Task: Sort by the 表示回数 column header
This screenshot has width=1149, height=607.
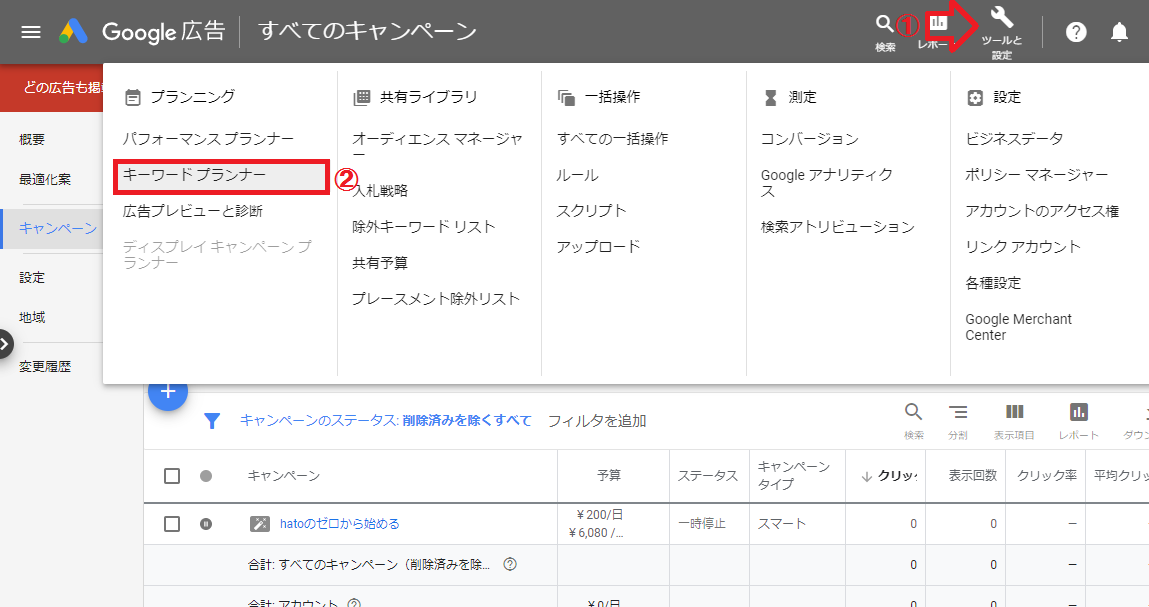Action: coord(972,476)
